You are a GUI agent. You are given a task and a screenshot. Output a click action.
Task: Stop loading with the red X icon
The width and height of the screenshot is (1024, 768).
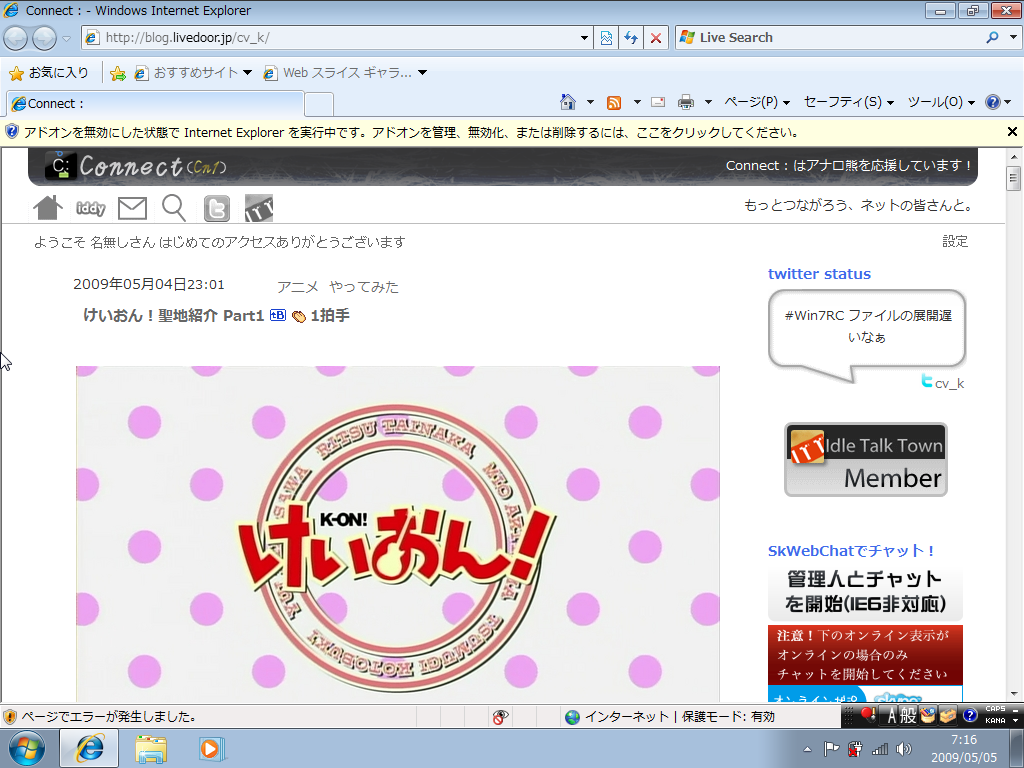click(x=656, y=38)
